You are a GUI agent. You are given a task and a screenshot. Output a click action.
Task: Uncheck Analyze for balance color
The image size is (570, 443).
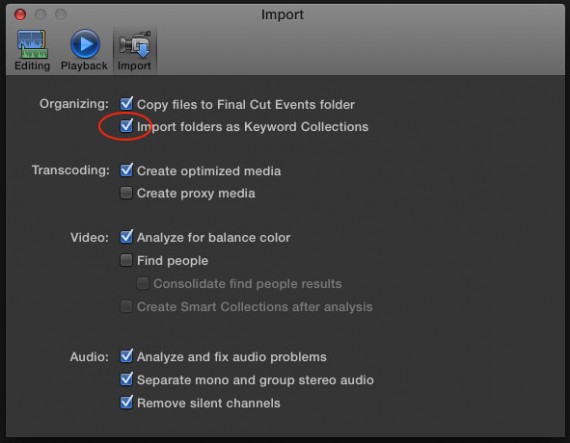[x=126, y=237]
